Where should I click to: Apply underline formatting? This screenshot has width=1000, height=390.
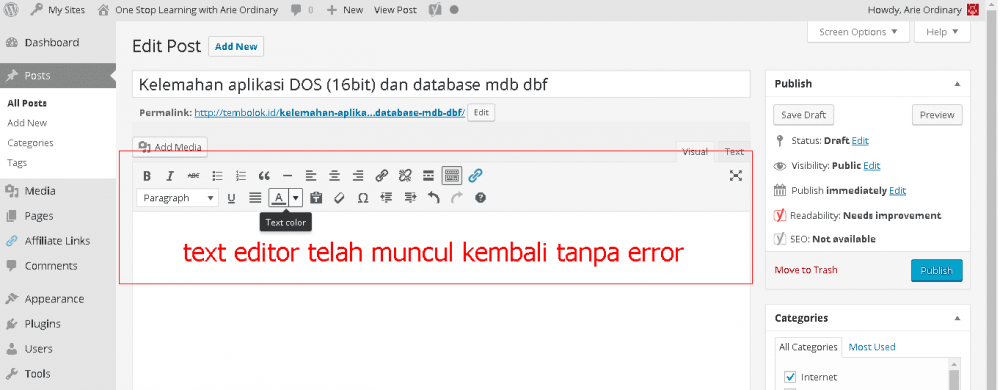232,198
